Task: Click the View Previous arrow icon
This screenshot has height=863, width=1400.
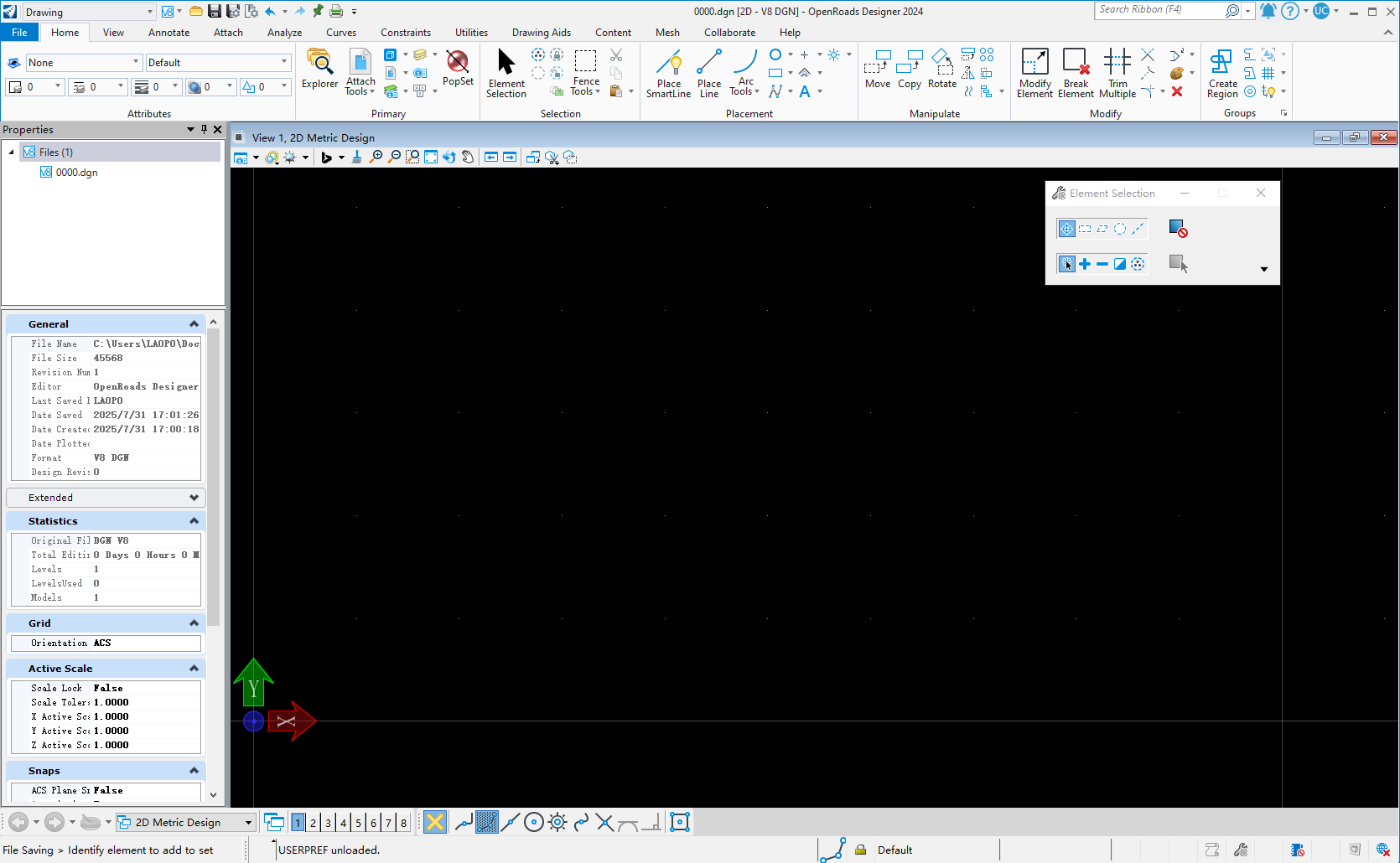Action: (491, 158)
